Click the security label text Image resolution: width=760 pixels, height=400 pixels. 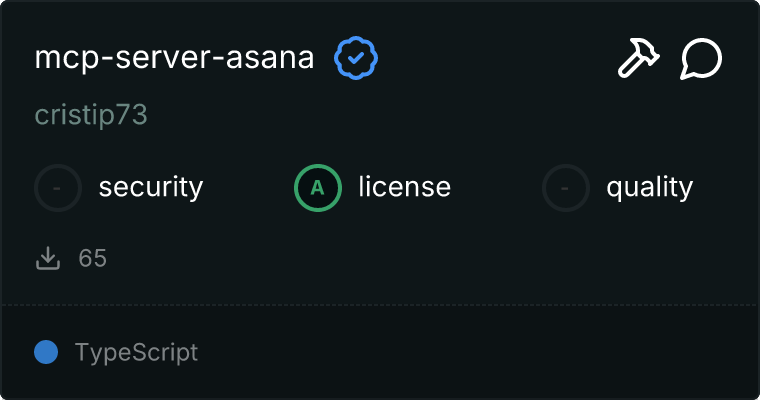(x=150, y=187)
